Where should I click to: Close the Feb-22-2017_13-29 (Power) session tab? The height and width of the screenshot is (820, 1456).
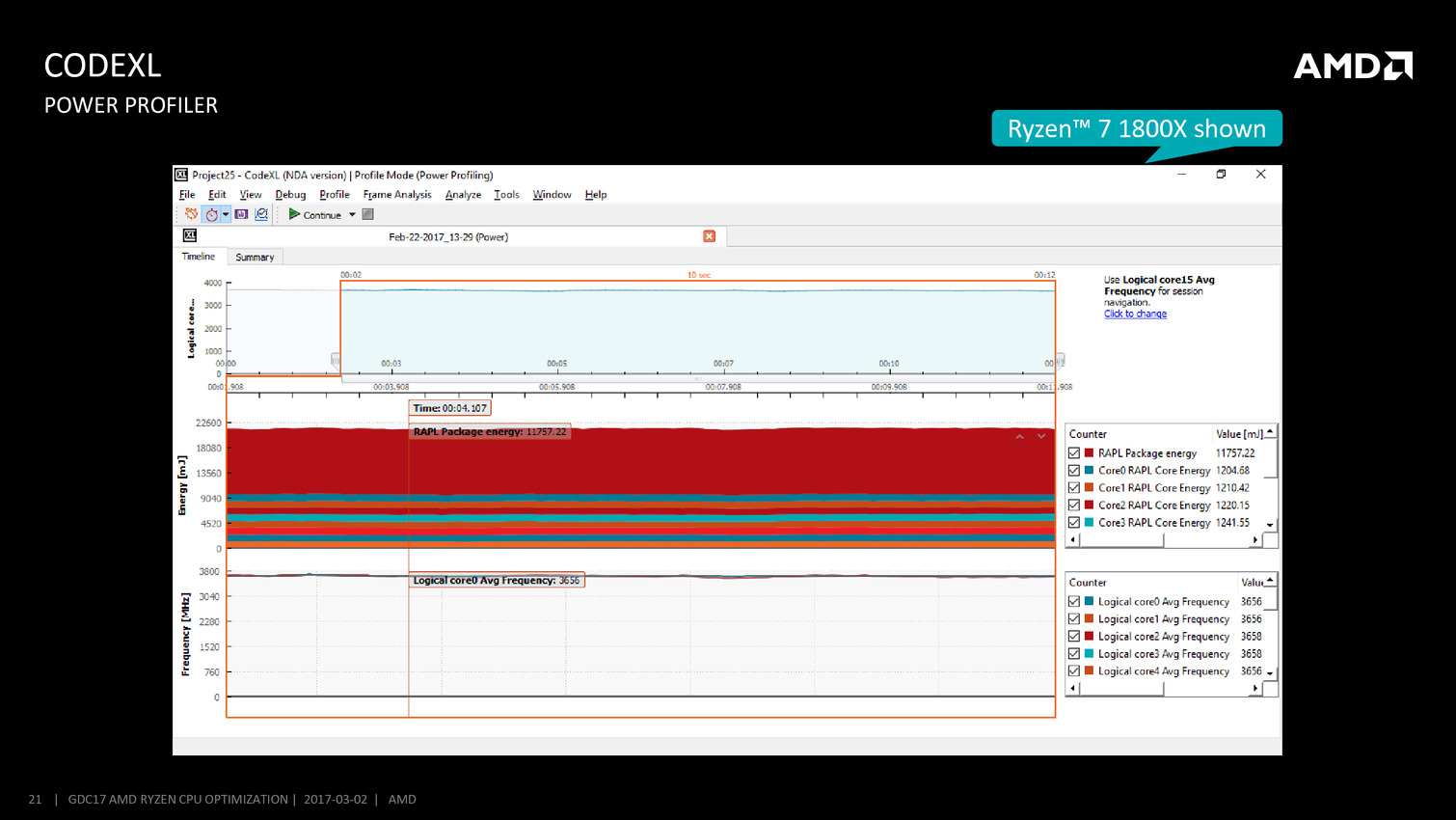pyautogui.click(x=709, y=236)
